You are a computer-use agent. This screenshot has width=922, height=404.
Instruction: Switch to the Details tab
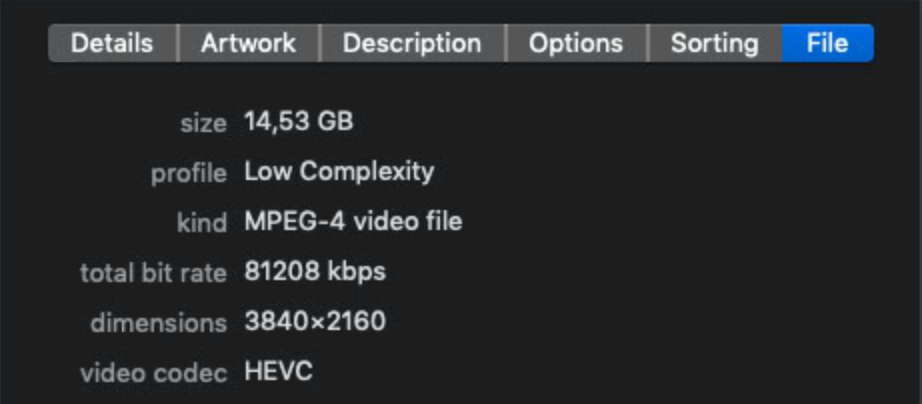[112, 44]
